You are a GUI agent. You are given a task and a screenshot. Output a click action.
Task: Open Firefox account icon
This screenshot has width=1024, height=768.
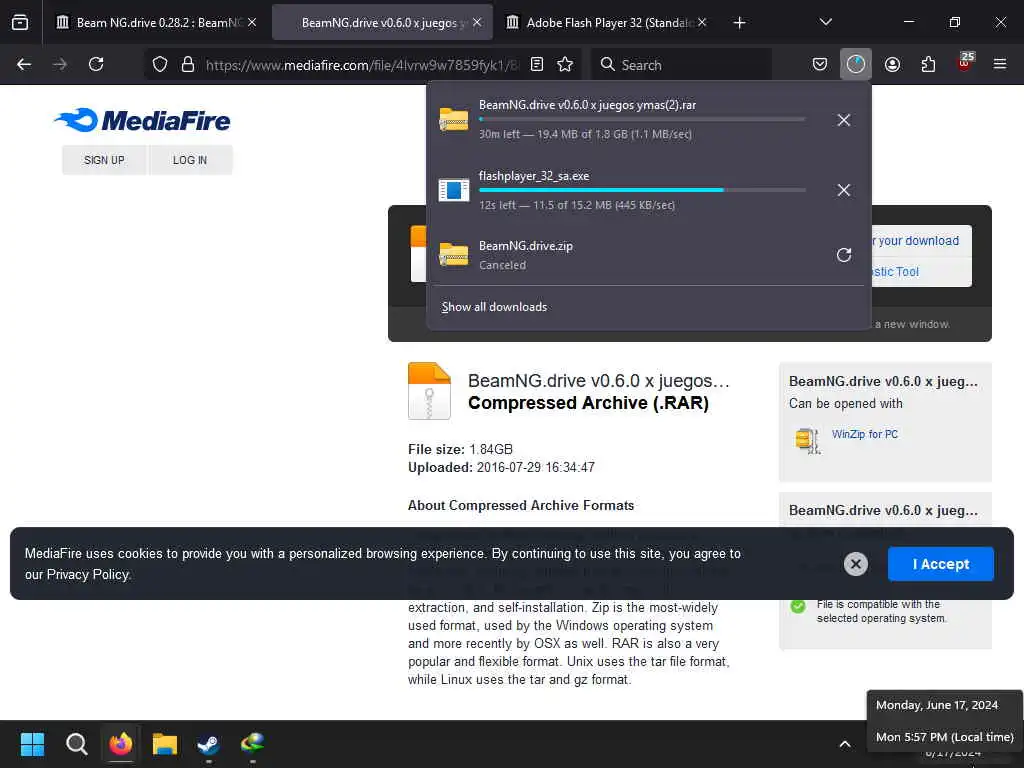click(x=892, y=64)
